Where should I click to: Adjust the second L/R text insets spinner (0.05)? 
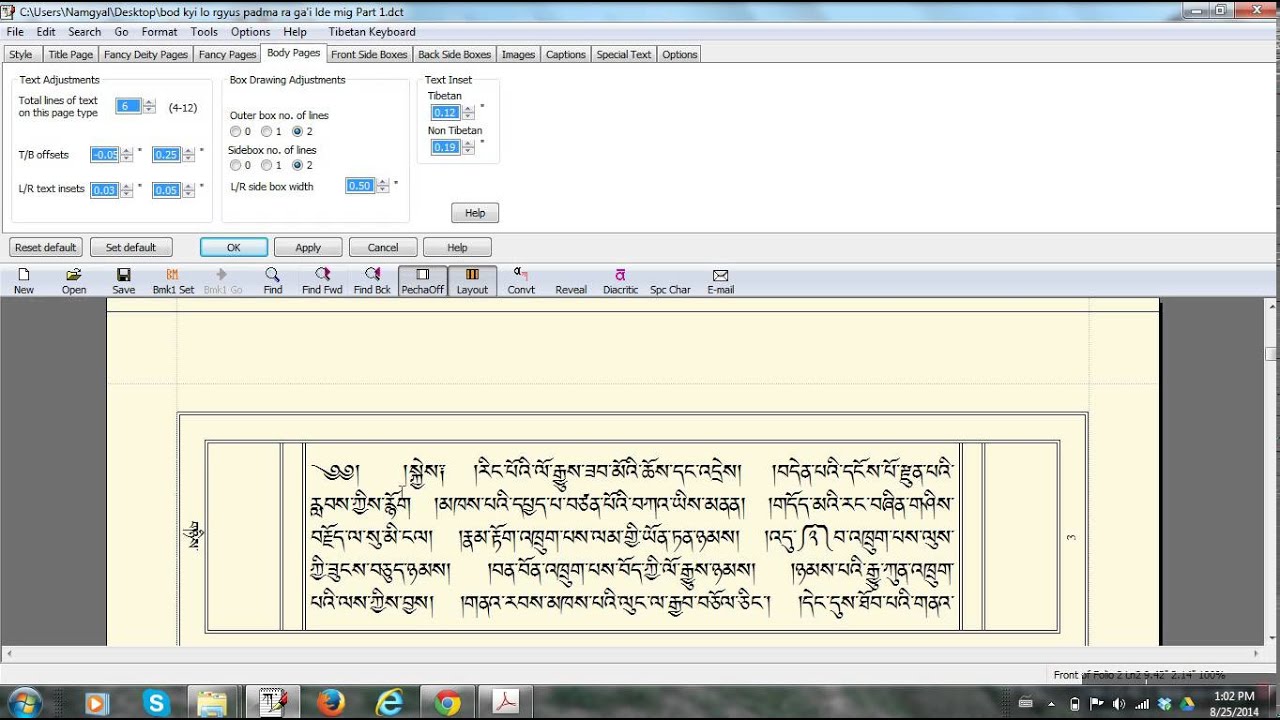coord(188,190)
